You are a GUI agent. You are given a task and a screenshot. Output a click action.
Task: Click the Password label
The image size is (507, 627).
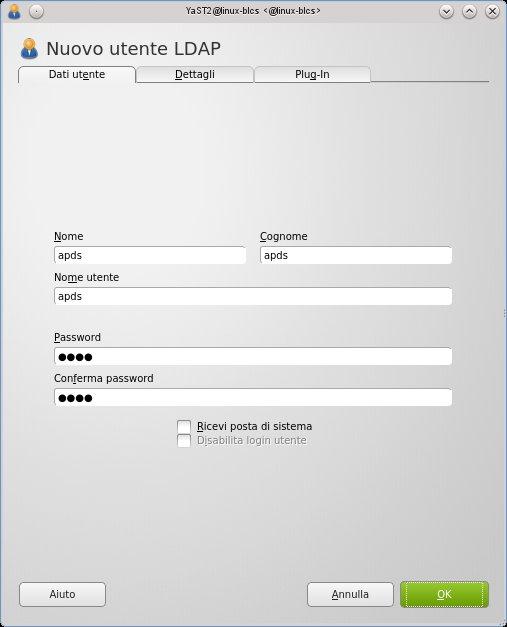[x=77, y=337]
